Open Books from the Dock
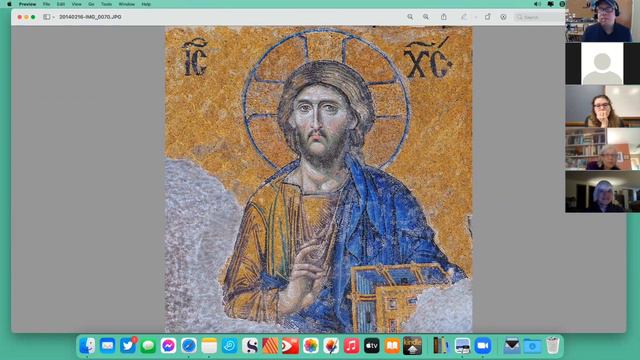The image size is (640, 360). [x=392, y=346]
